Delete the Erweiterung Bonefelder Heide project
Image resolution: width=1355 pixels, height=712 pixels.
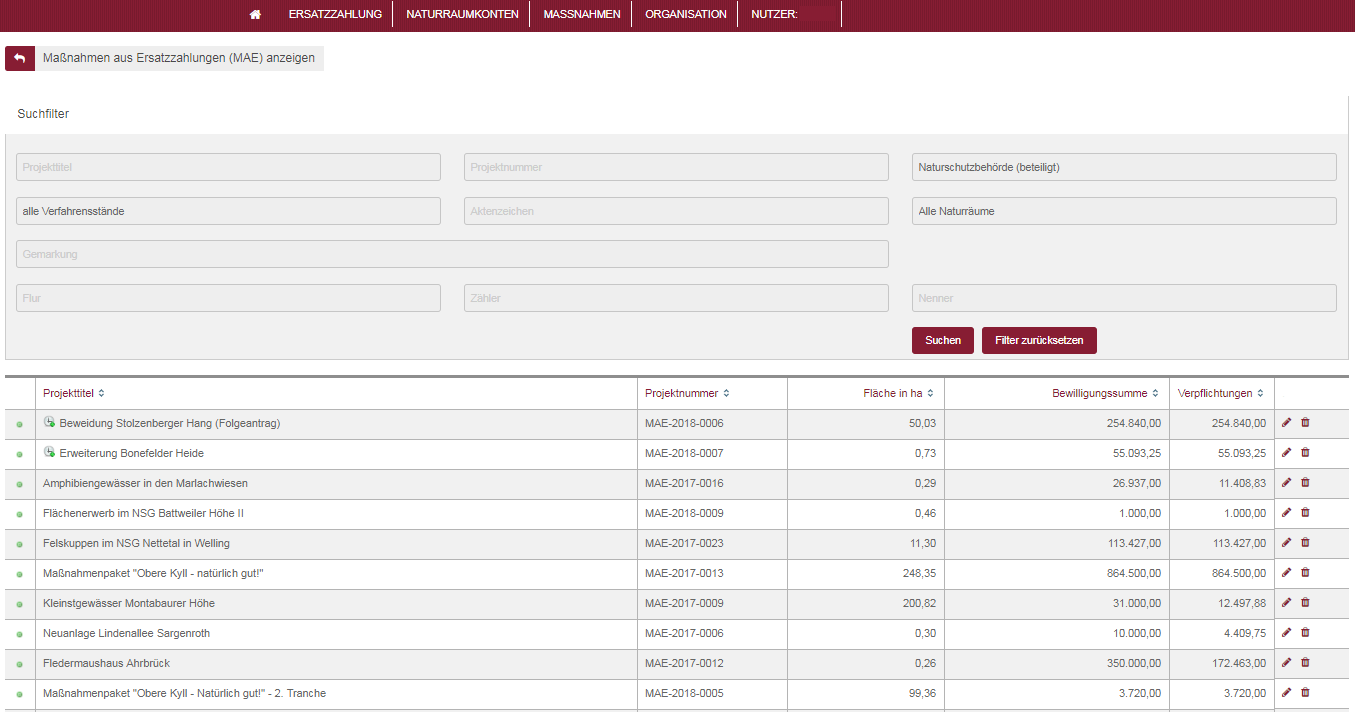1305,453
